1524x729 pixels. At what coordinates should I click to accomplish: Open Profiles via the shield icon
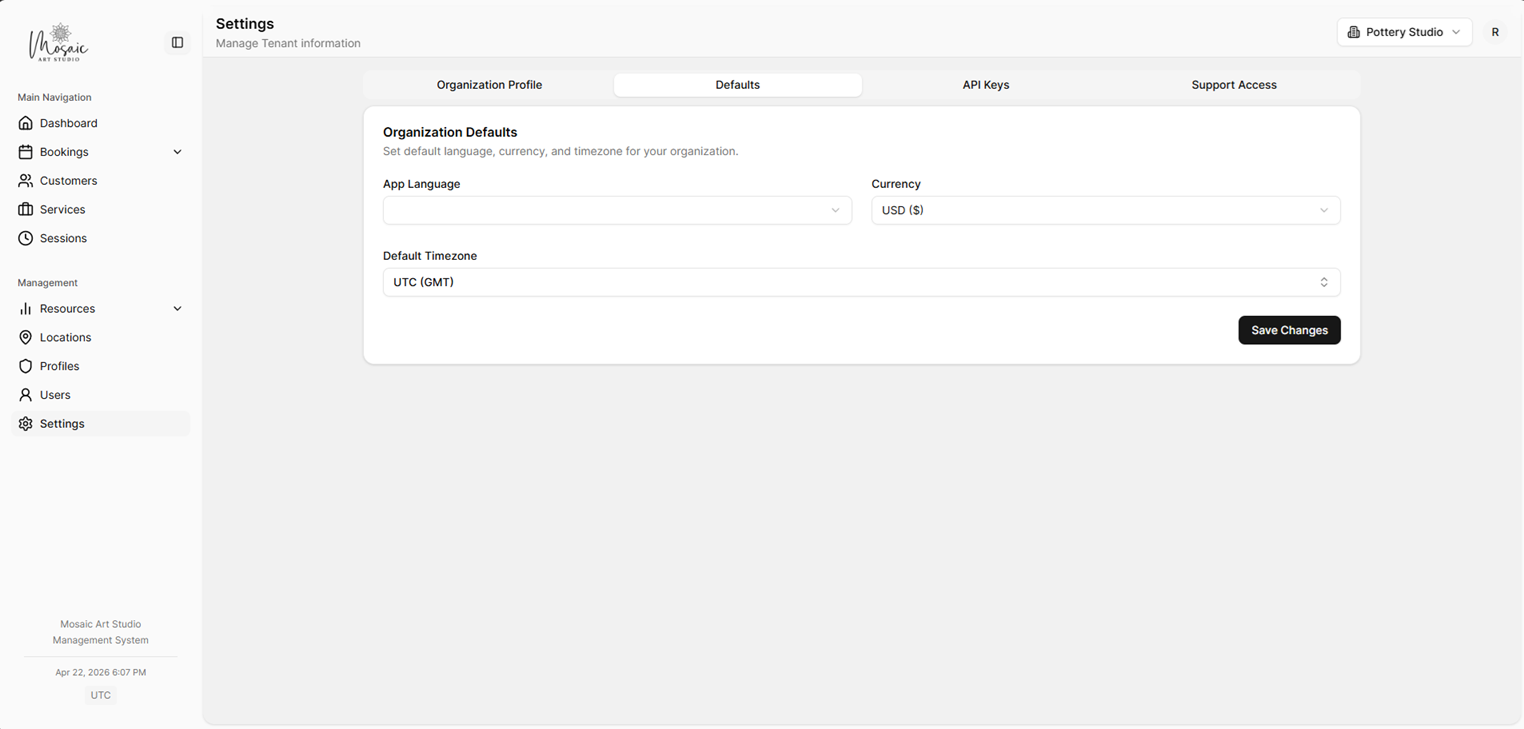(25, 366)
